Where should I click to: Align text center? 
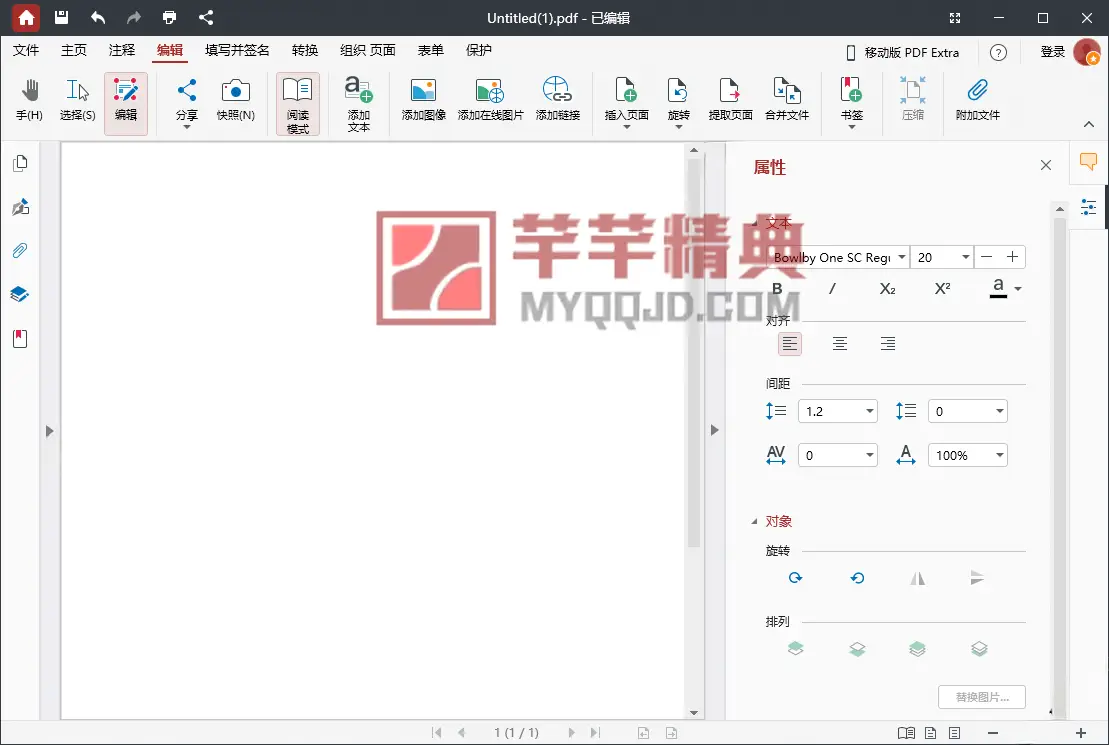point(840,344)
